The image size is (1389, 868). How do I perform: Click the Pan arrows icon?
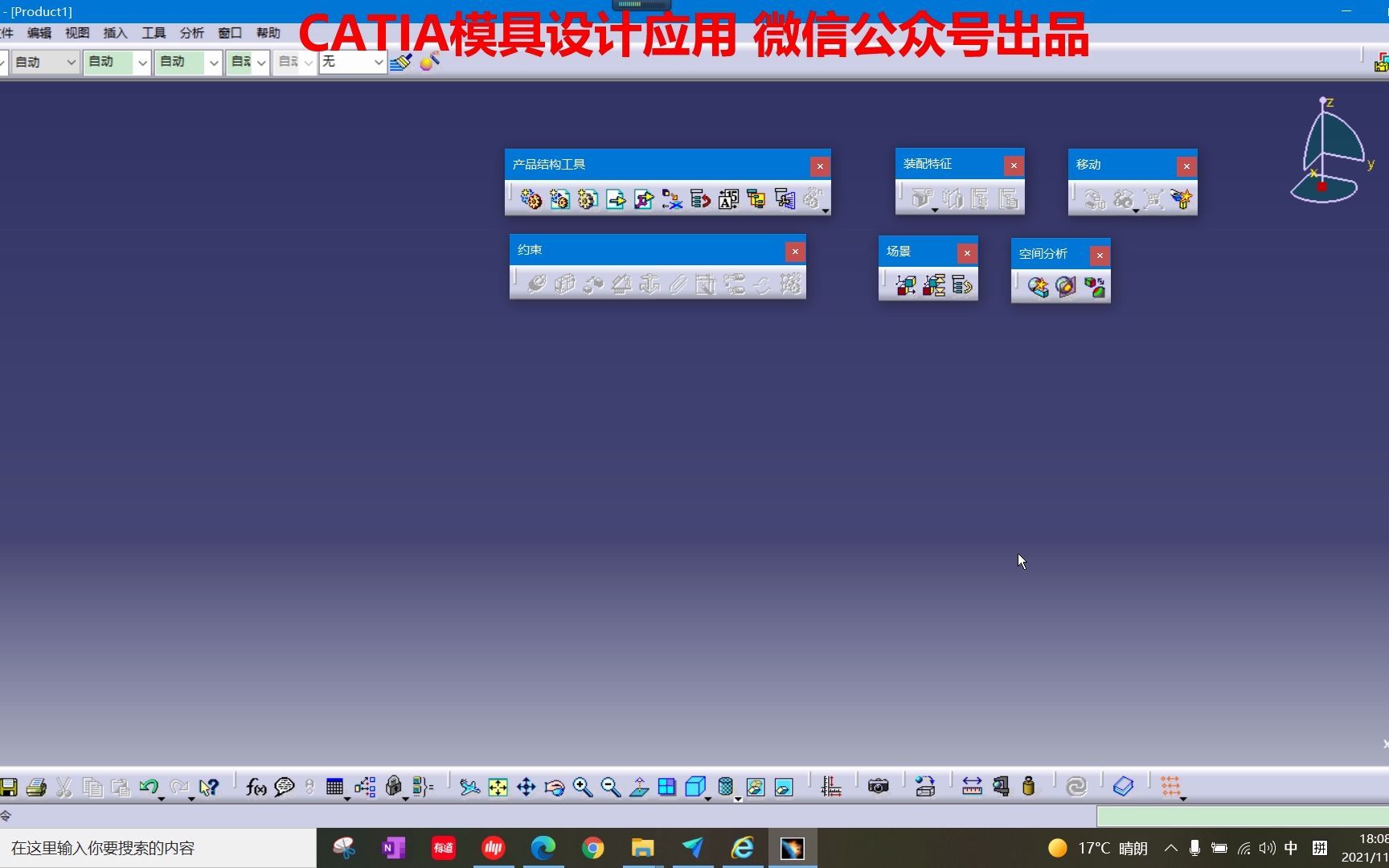(x=526, y=787)
